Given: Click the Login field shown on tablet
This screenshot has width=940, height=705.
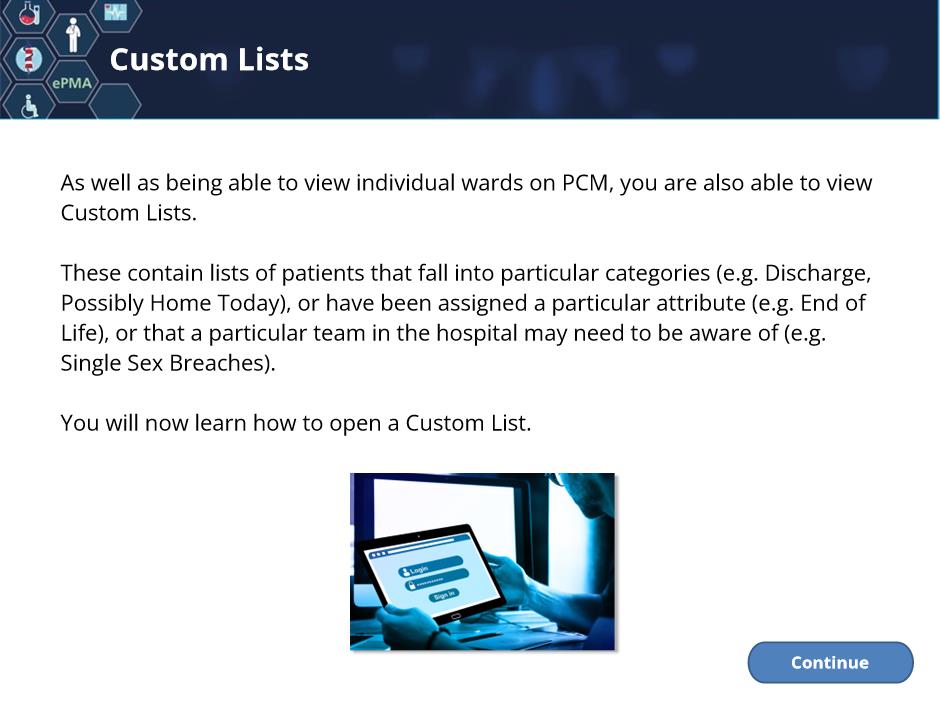Looking at the screenshot, I should coord(430,566).
